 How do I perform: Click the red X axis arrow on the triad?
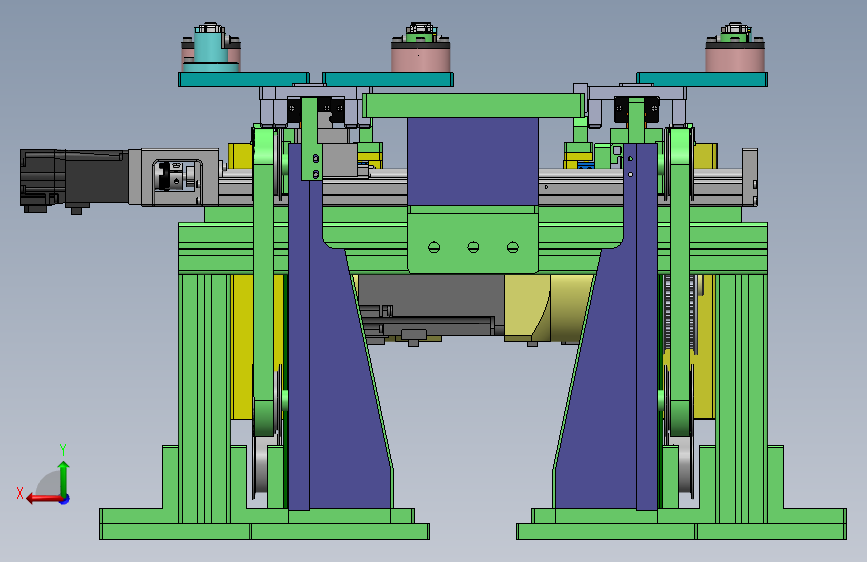pyautogui.click(x=44, y=499)
